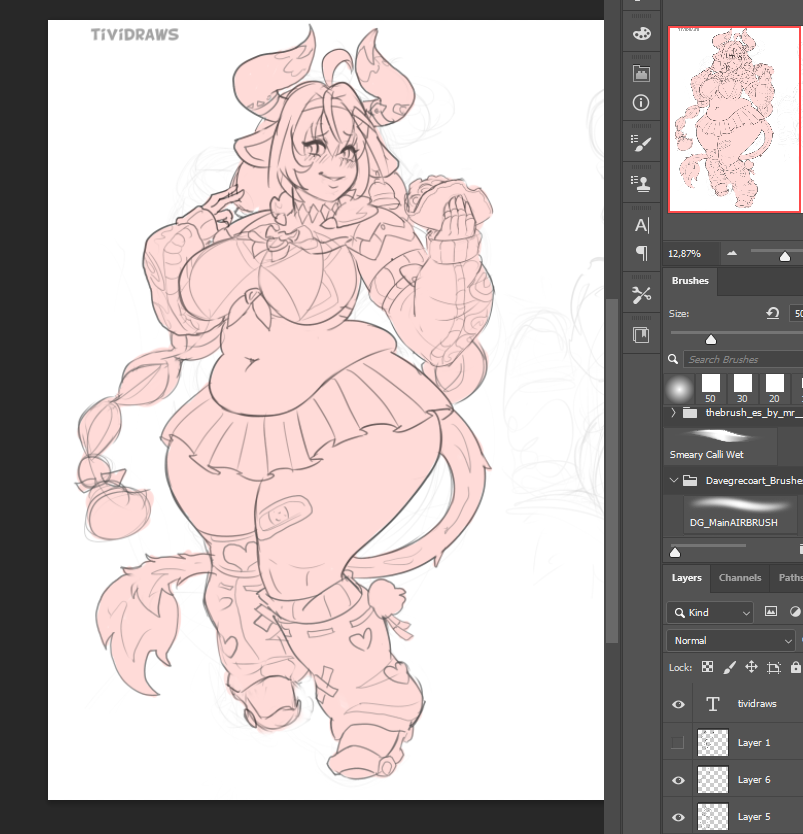Hide the tividraws text layer
This screenshot has height=834, width=803.
678,703
